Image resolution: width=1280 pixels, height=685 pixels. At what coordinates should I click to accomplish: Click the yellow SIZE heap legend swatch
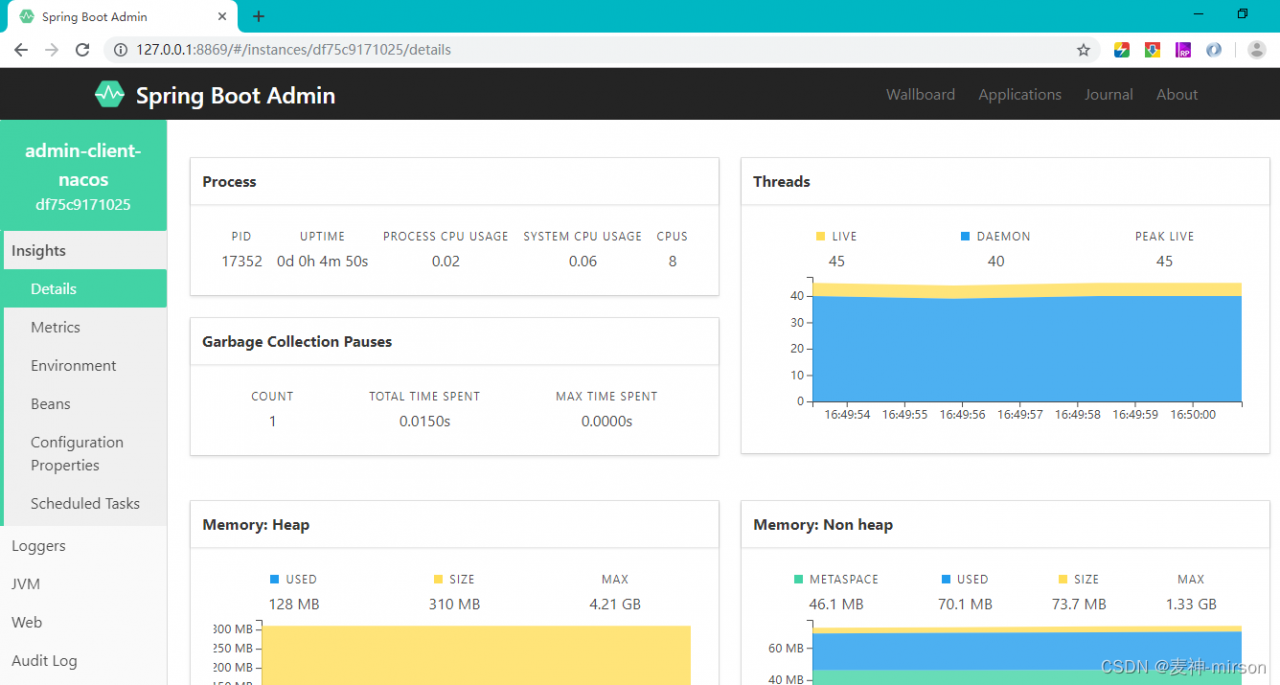coord(438,579)
